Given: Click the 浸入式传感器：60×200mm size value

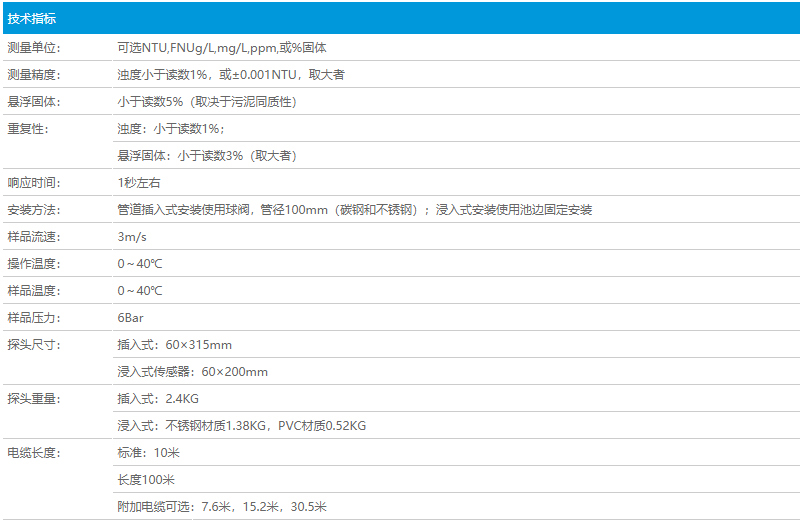Looking at the screenshot, I should point(192,372).
